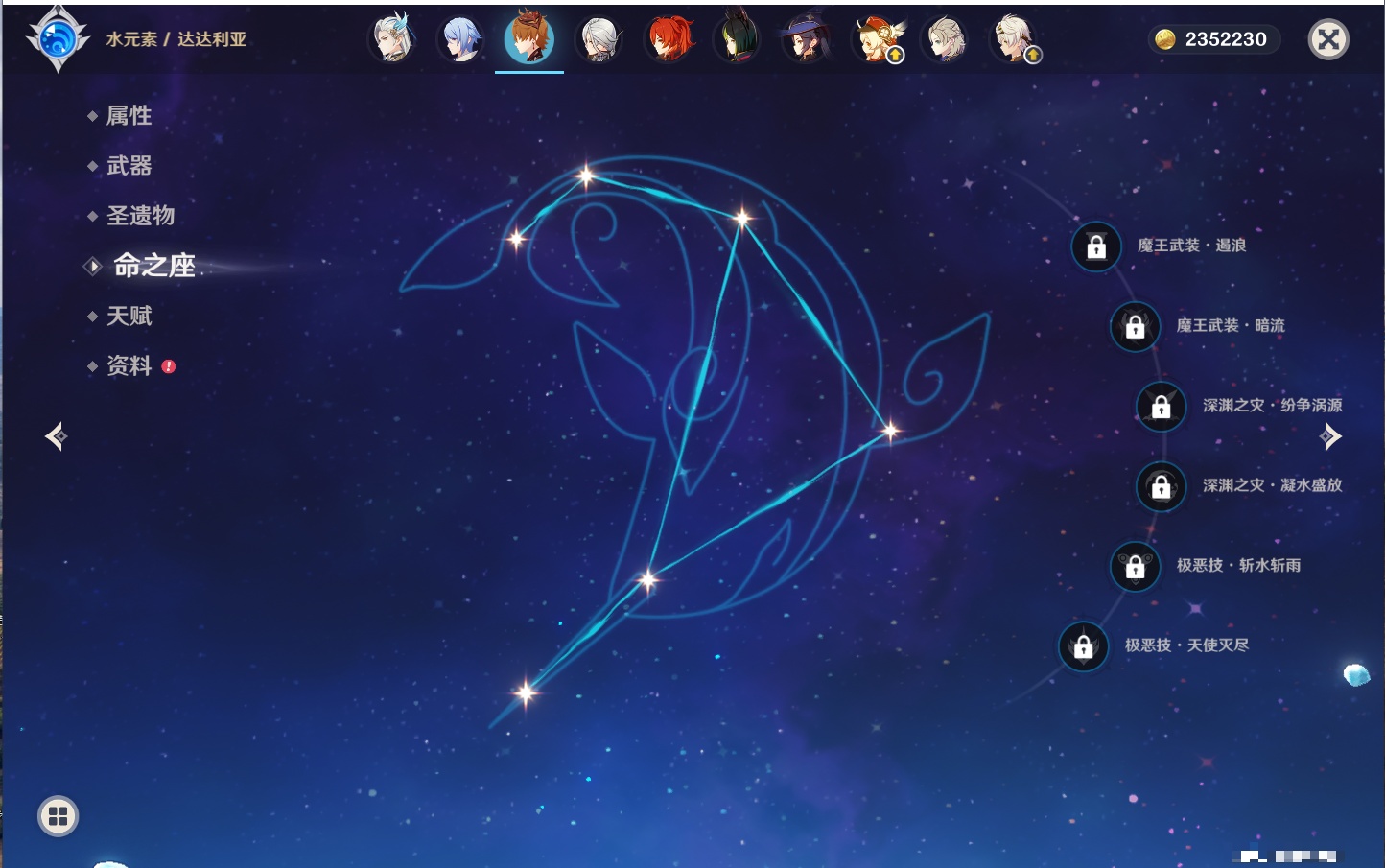Click the lock icon for 魔王武装·暗流
1385x868 pixels.
coord(1135,326)
